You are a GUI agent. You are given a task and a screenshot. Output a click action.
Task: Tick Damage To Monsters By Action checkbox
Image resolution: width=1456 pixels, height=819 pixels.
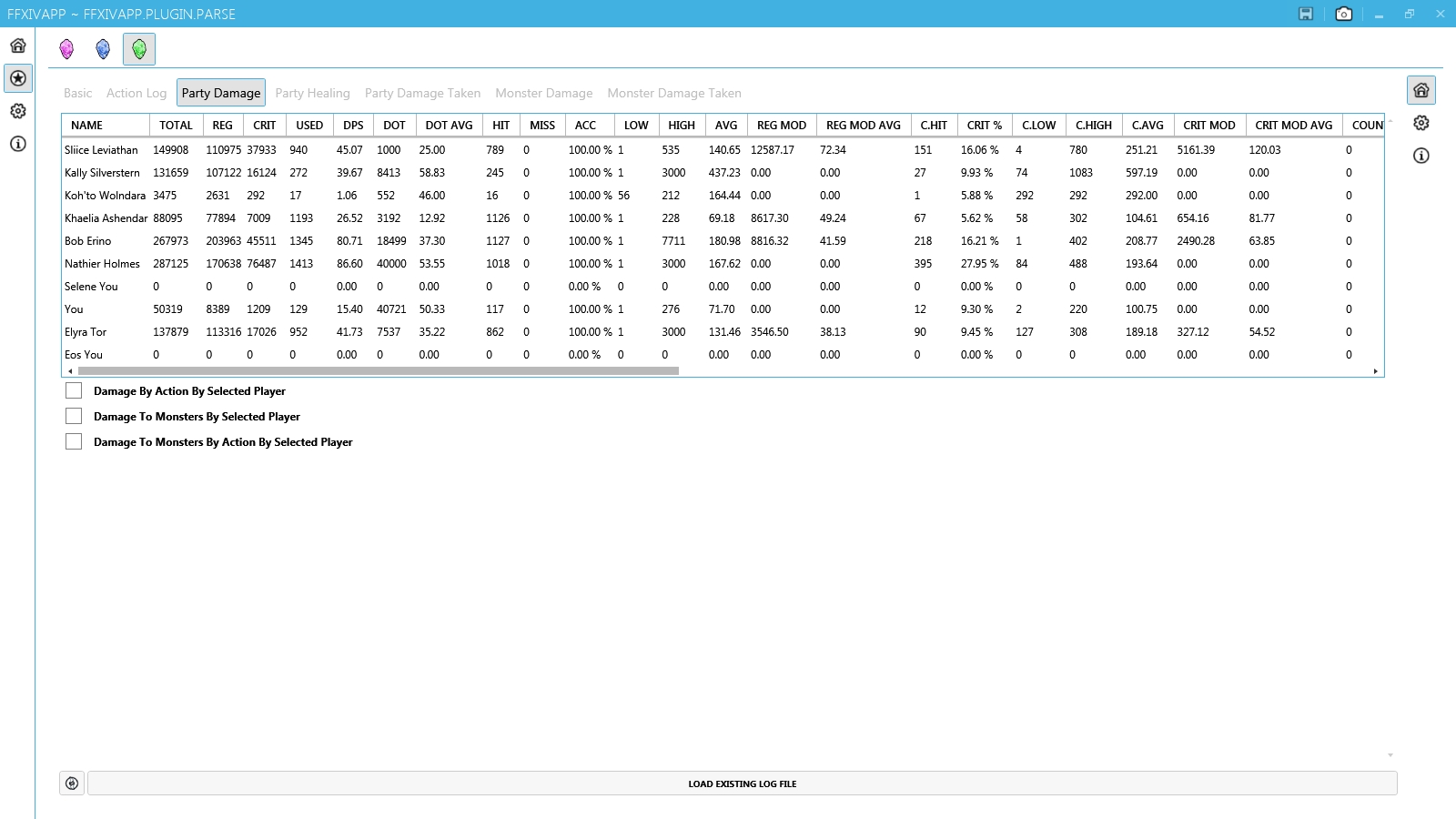point(74,442)
